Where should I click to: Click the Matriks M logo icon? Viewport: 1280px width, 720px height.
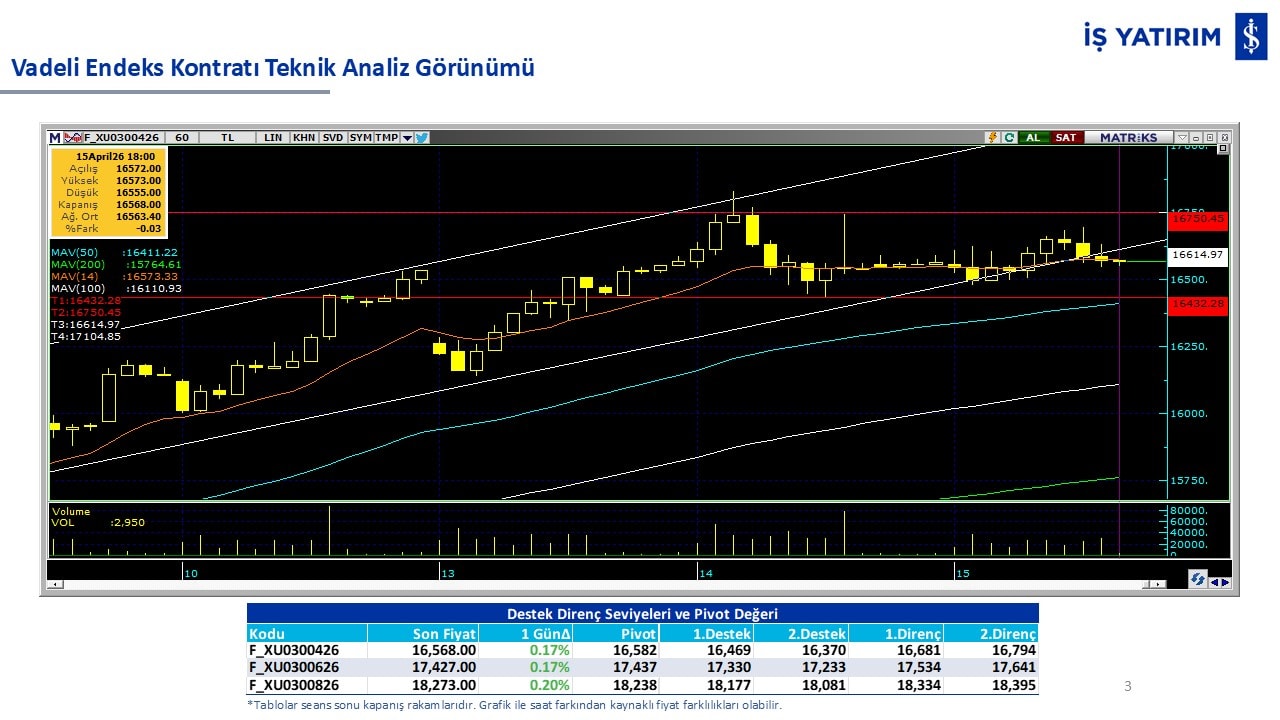(x=55, y=138)
